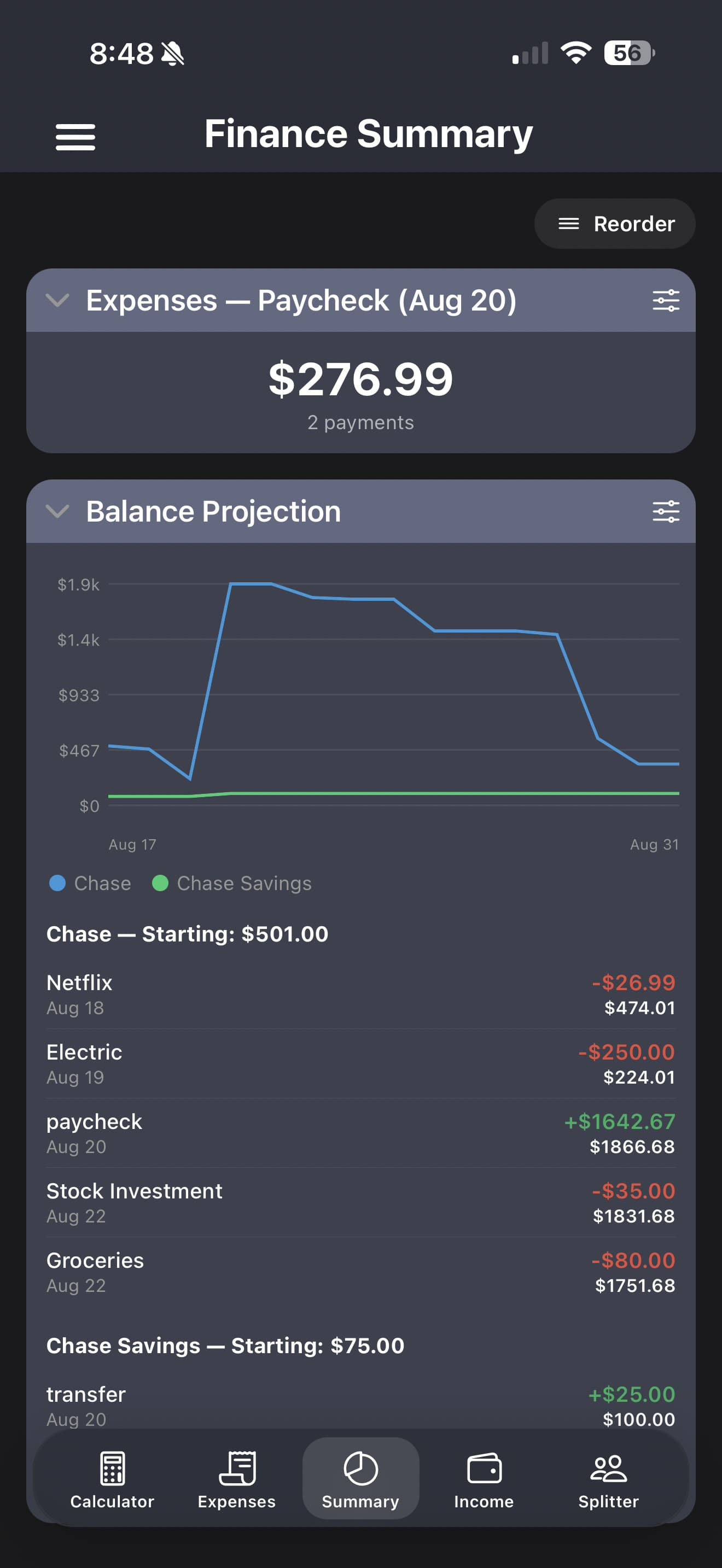The height and width of the screenshot is (1568, 722).
Task: Select the Groceries transaction row
Action: (x=361, y=1272)
